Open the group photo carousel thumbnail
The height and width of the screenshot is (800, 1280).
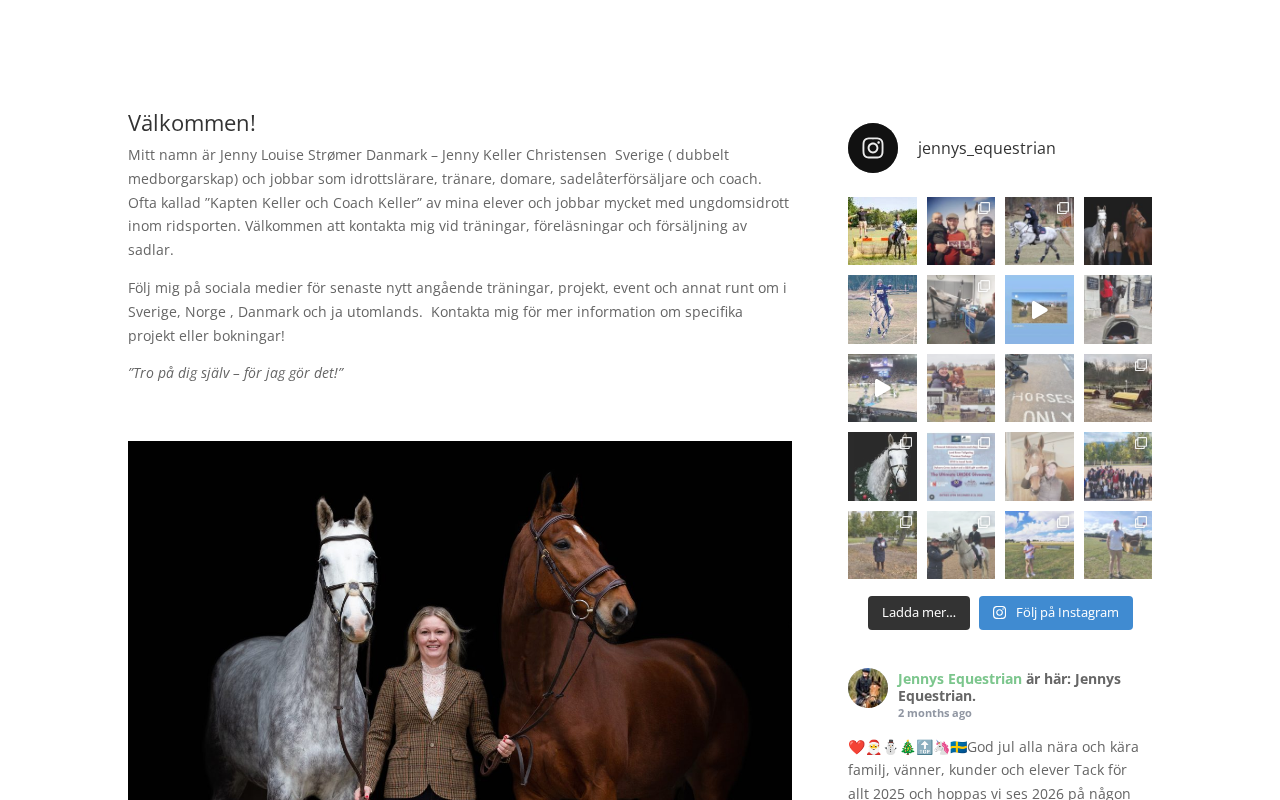coord(1118,467)
